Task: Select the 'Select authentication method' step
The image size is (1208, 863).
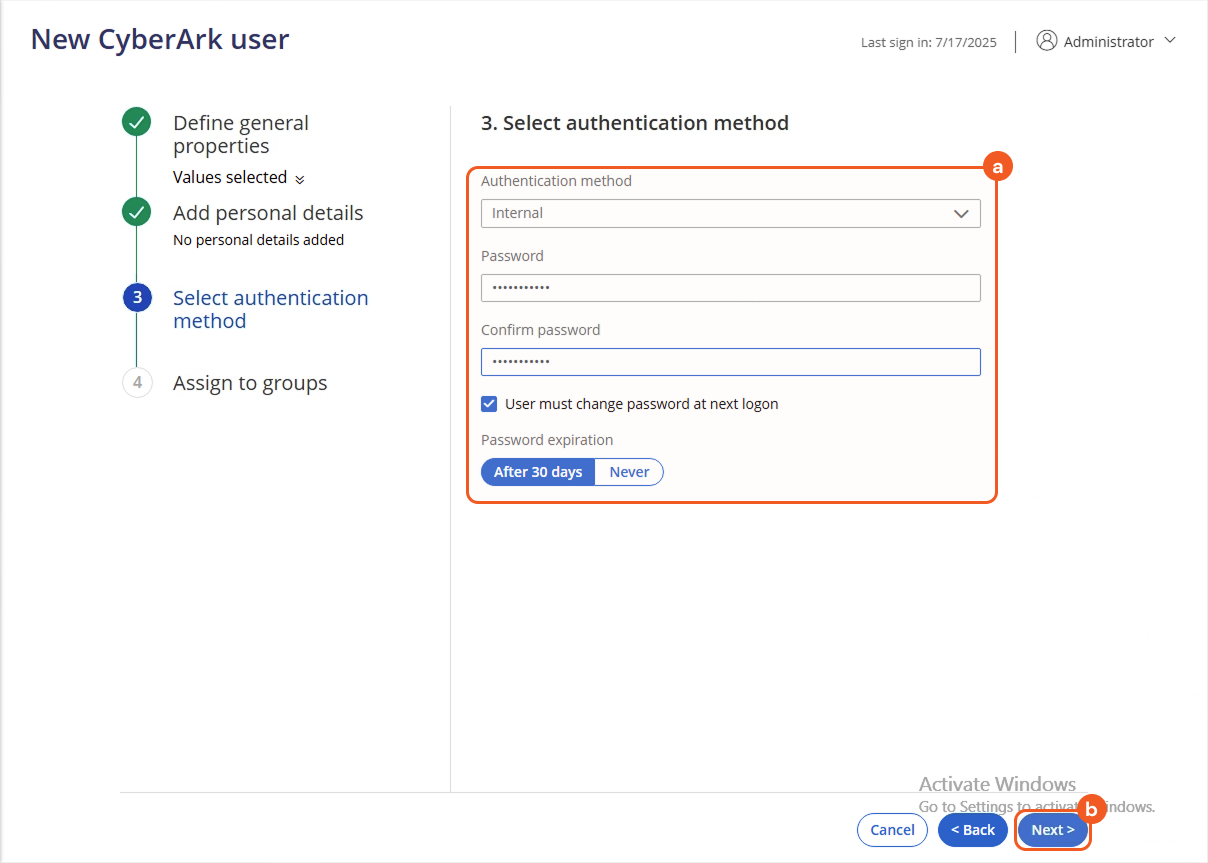Action: [x=270, y=309]
